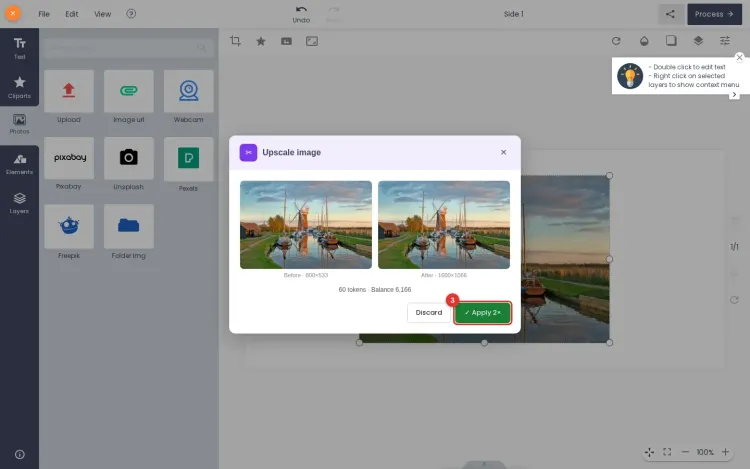
Task: Switch to the Photos panel
Action: point(19,124)
